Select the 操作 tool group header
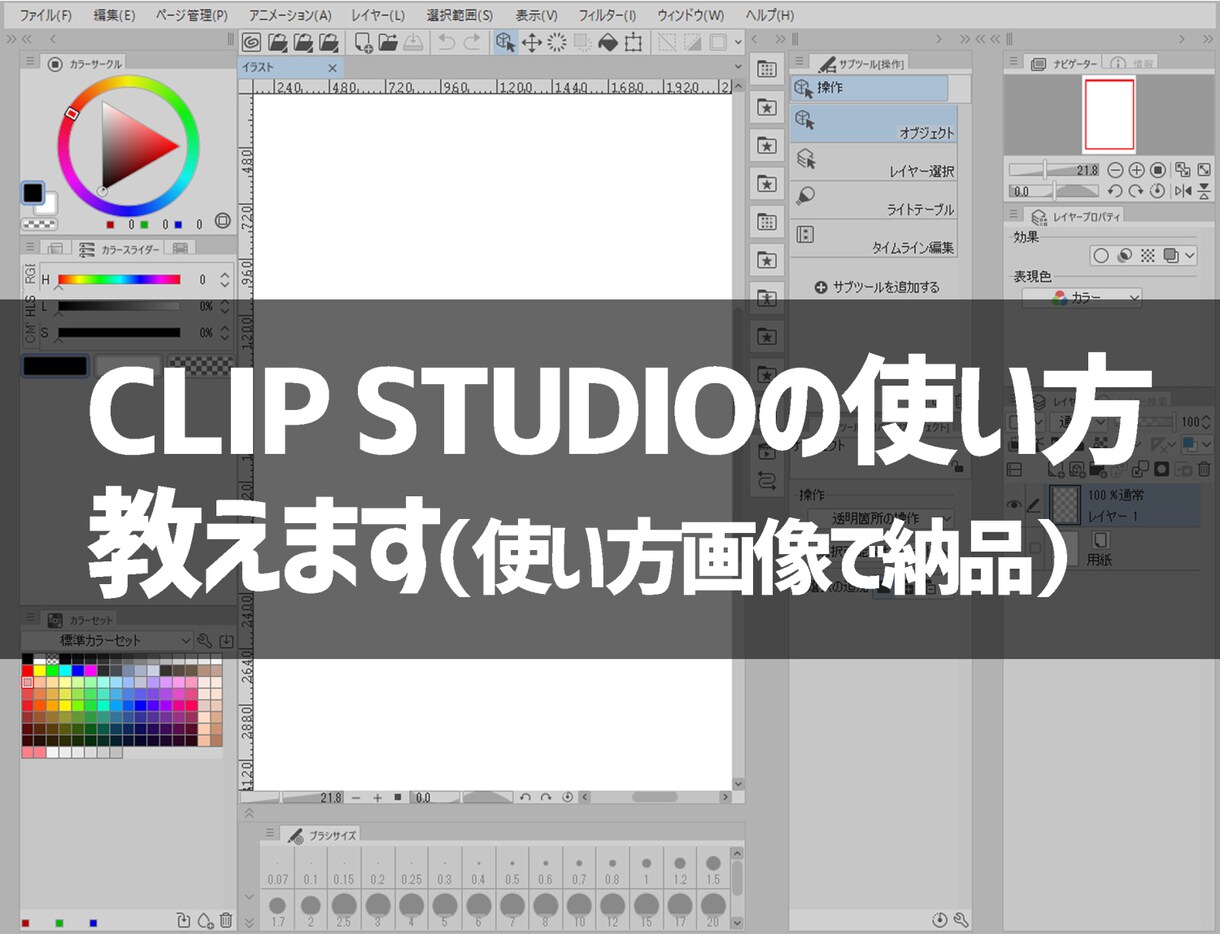 (x=869, y=88)
